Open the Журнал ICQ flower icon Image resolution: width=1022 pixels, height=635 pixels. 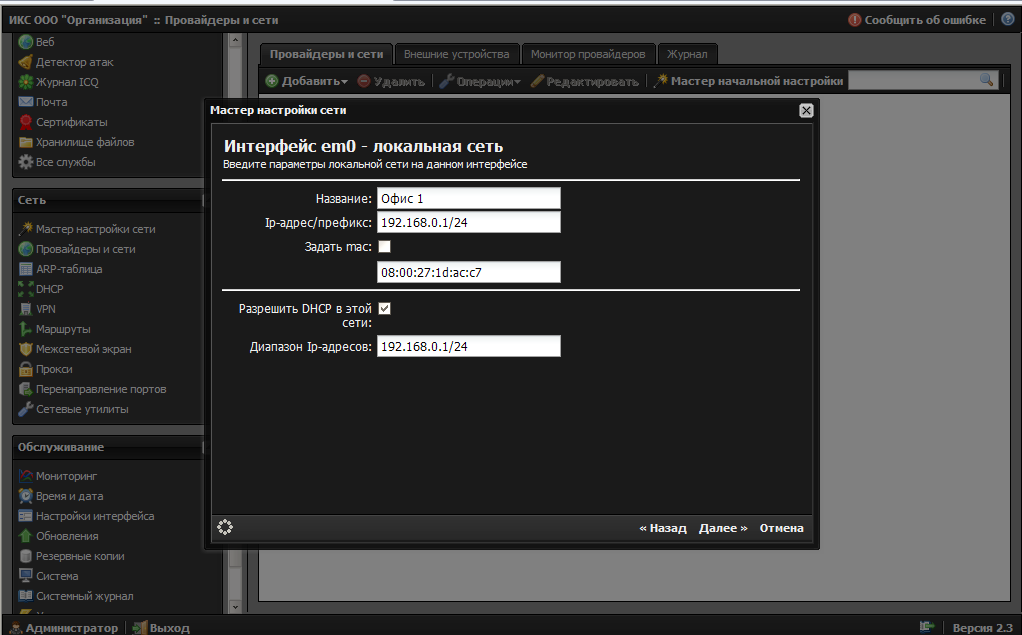pos(25,82)
